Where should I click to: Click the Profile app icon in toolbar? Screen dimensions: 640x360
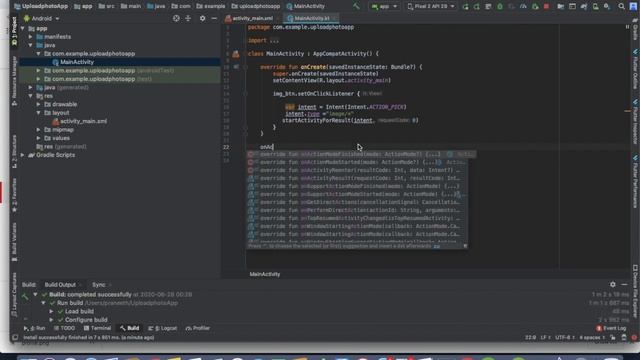[523, 7]
